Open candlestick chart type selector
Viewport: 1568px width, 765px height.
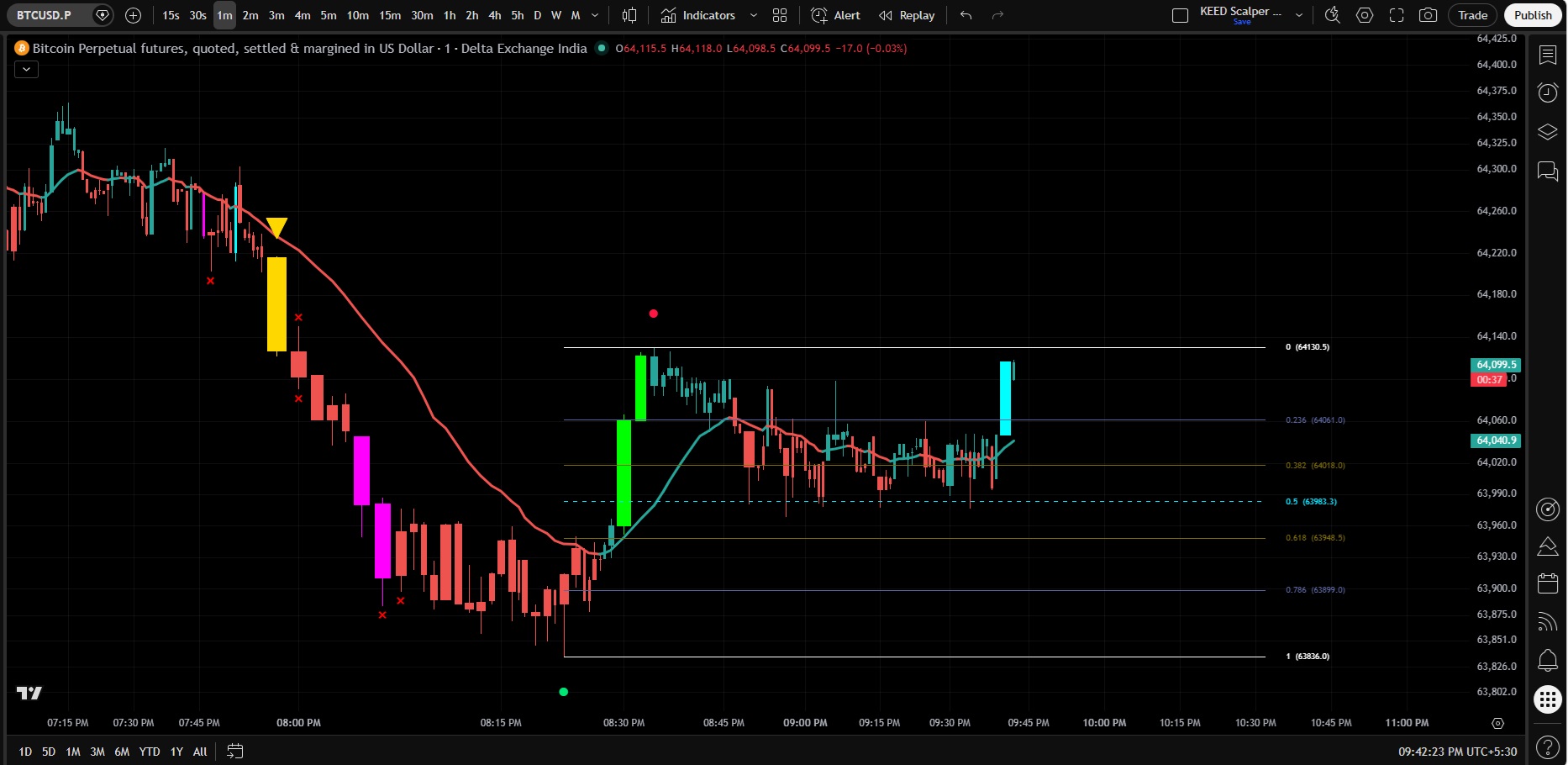point(629,15)
